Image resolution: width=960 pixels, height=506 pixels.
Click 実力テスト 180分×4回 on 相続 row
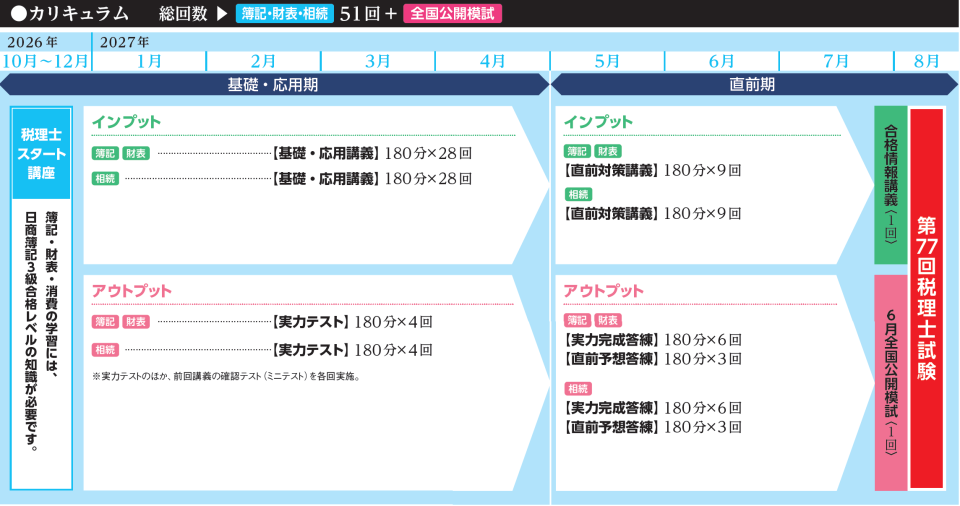point(352,350)
